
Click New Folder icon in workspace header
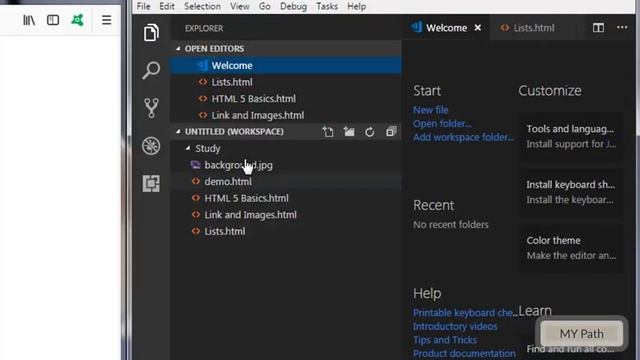[x=349, y=132]
